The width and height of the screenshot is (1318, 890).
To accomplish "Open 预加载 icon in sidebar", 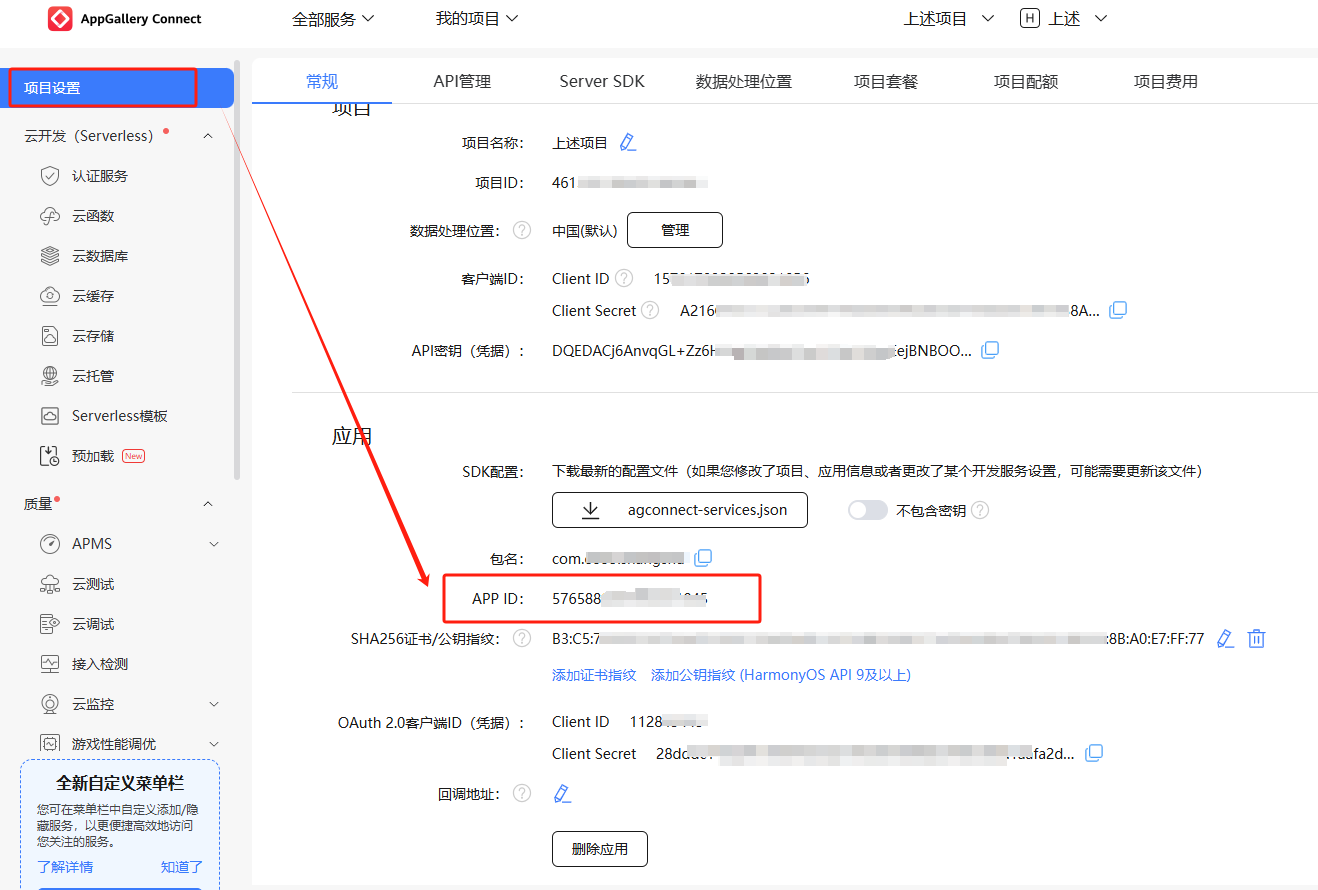I will pos(50,456).
